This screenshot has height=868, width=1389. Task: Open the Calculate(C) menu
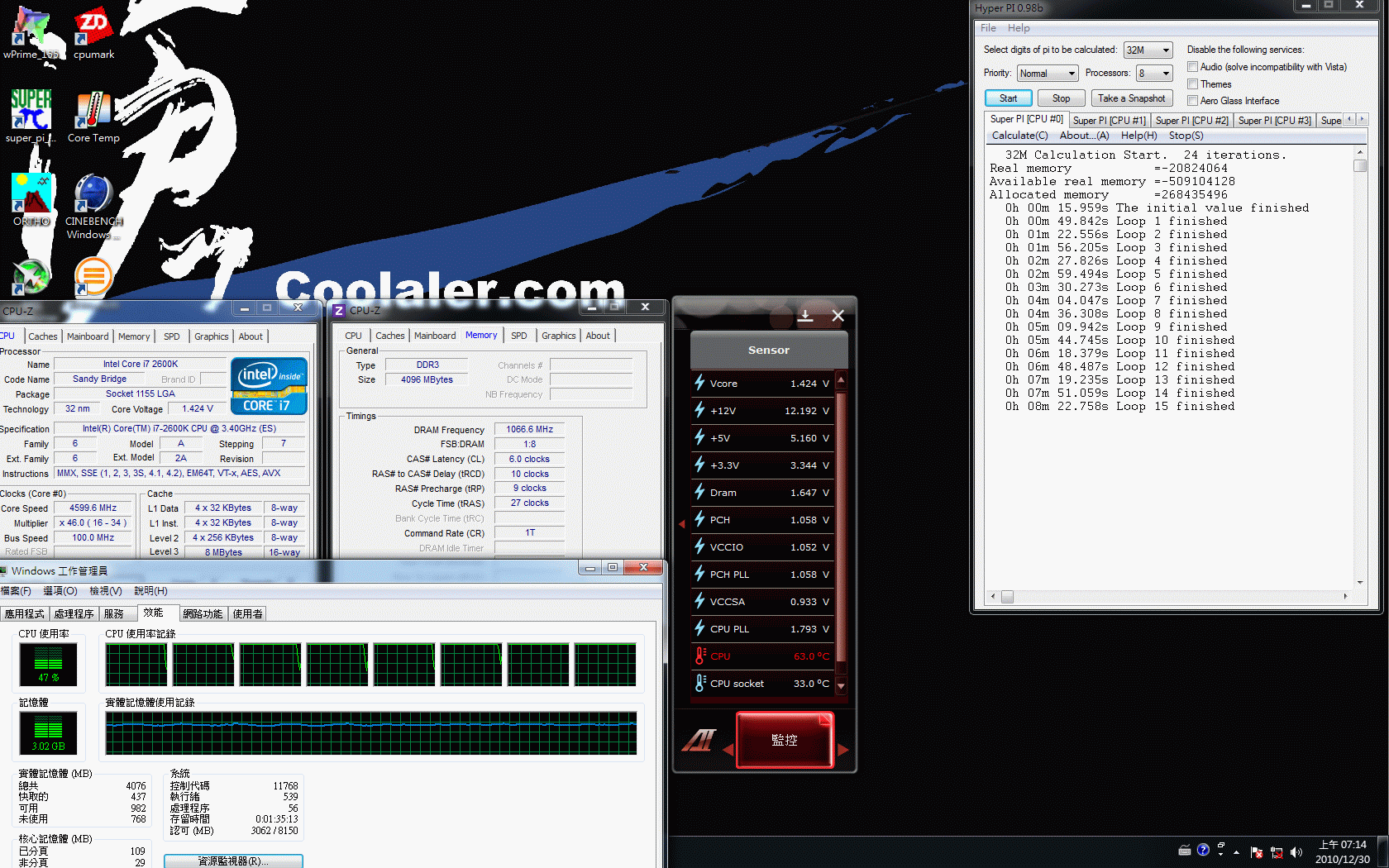(x=1019, y=136)
